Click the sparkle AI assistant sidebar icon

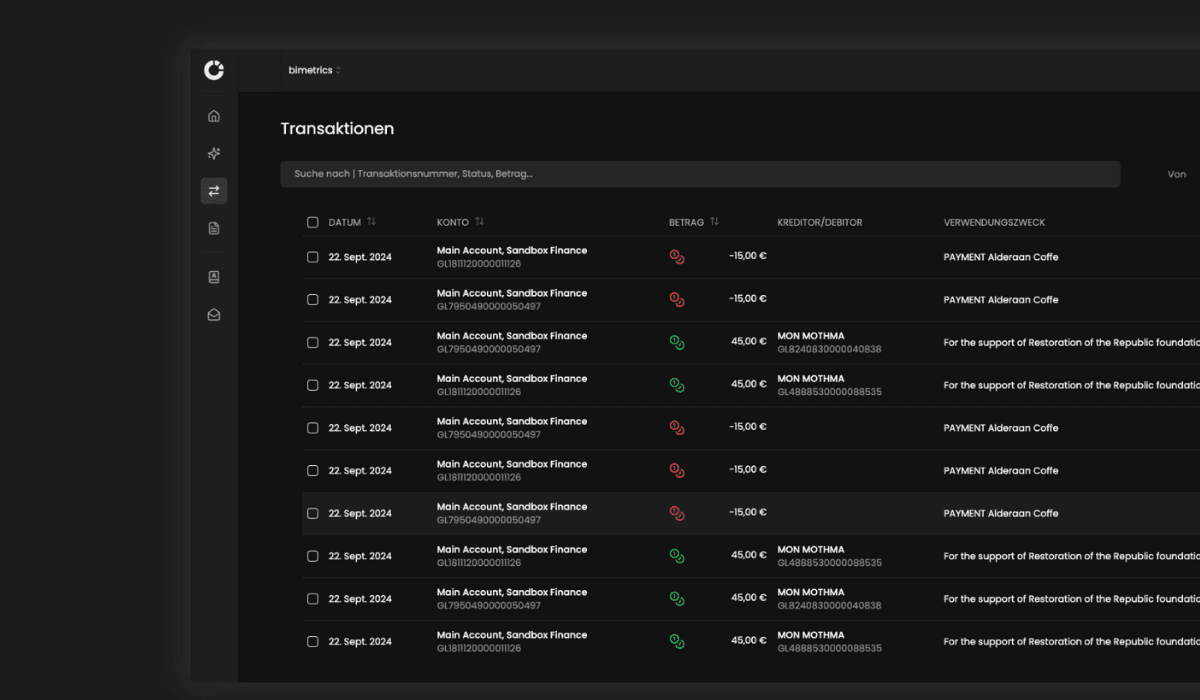[213, 154]
